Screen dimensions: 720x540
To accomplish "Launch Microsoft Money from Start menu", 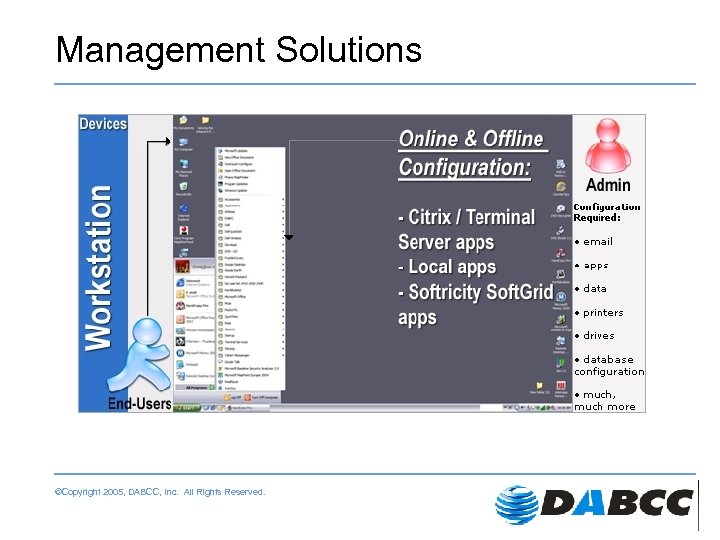I will (x=195, y=353).
